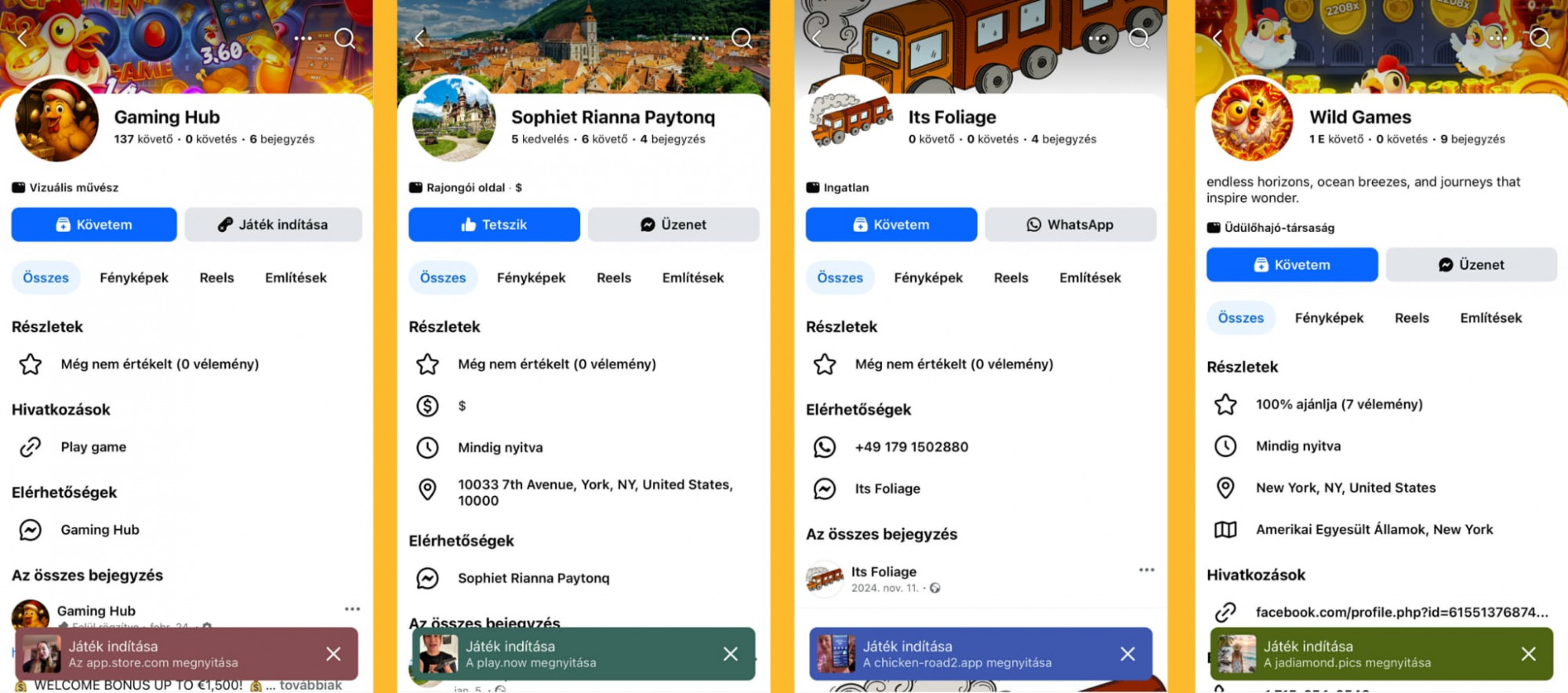Open Gaming Hub post menu dots
The width and height of the screenshot is (1568, 693).
[352, 609]
